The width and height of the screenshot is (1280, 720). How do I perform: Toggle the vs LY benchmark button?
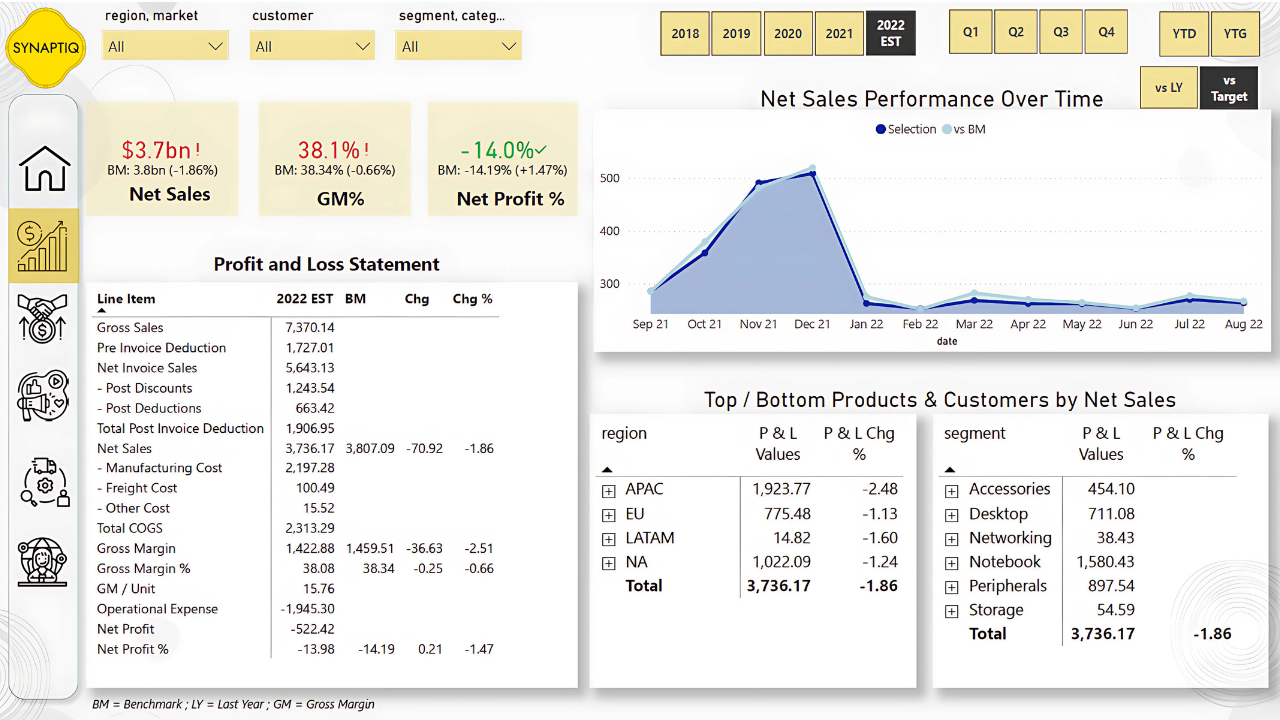(1168, 88)
